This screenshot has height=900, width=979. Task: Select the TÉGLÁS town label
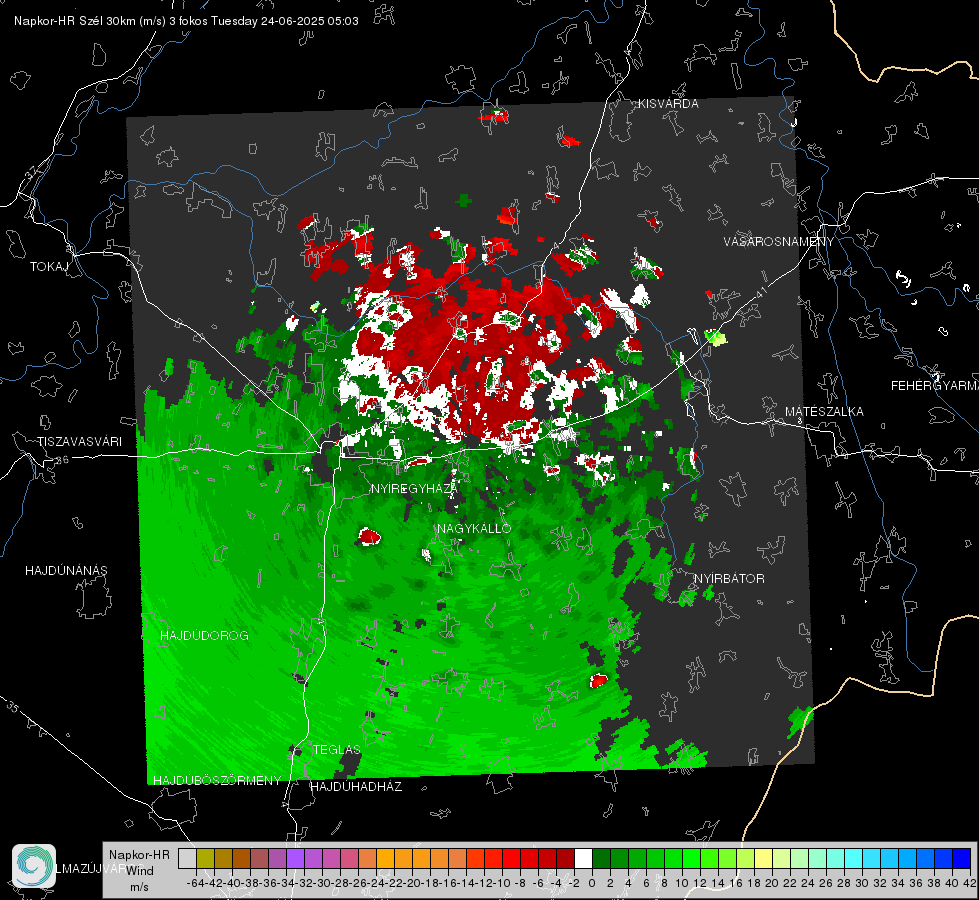coord(337,749)
